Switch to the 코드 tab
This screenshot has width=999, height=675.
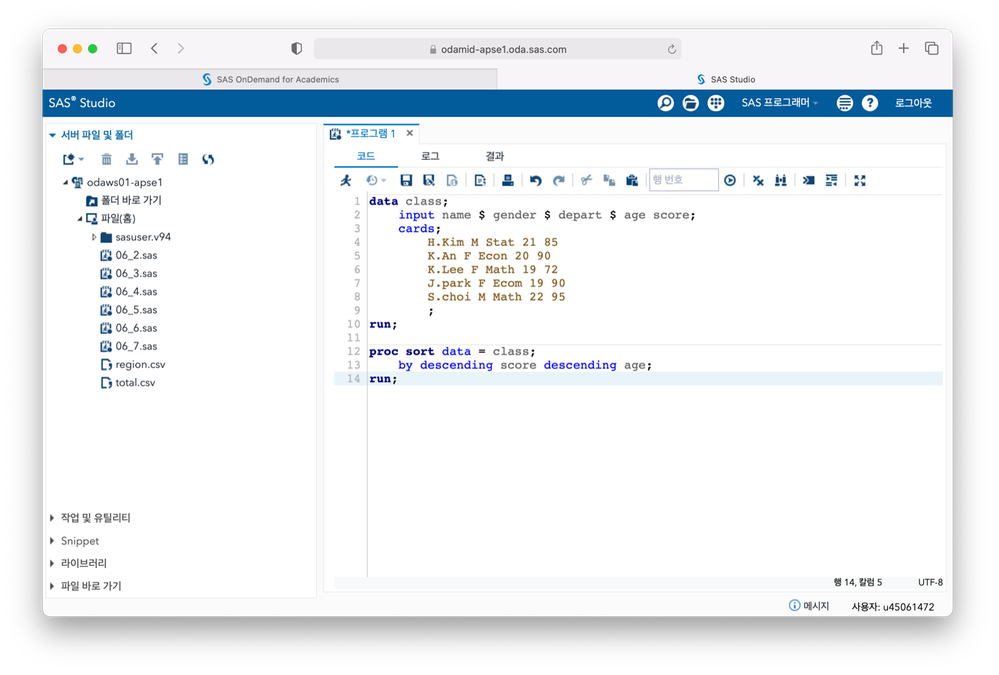click(x=366, y=156)
